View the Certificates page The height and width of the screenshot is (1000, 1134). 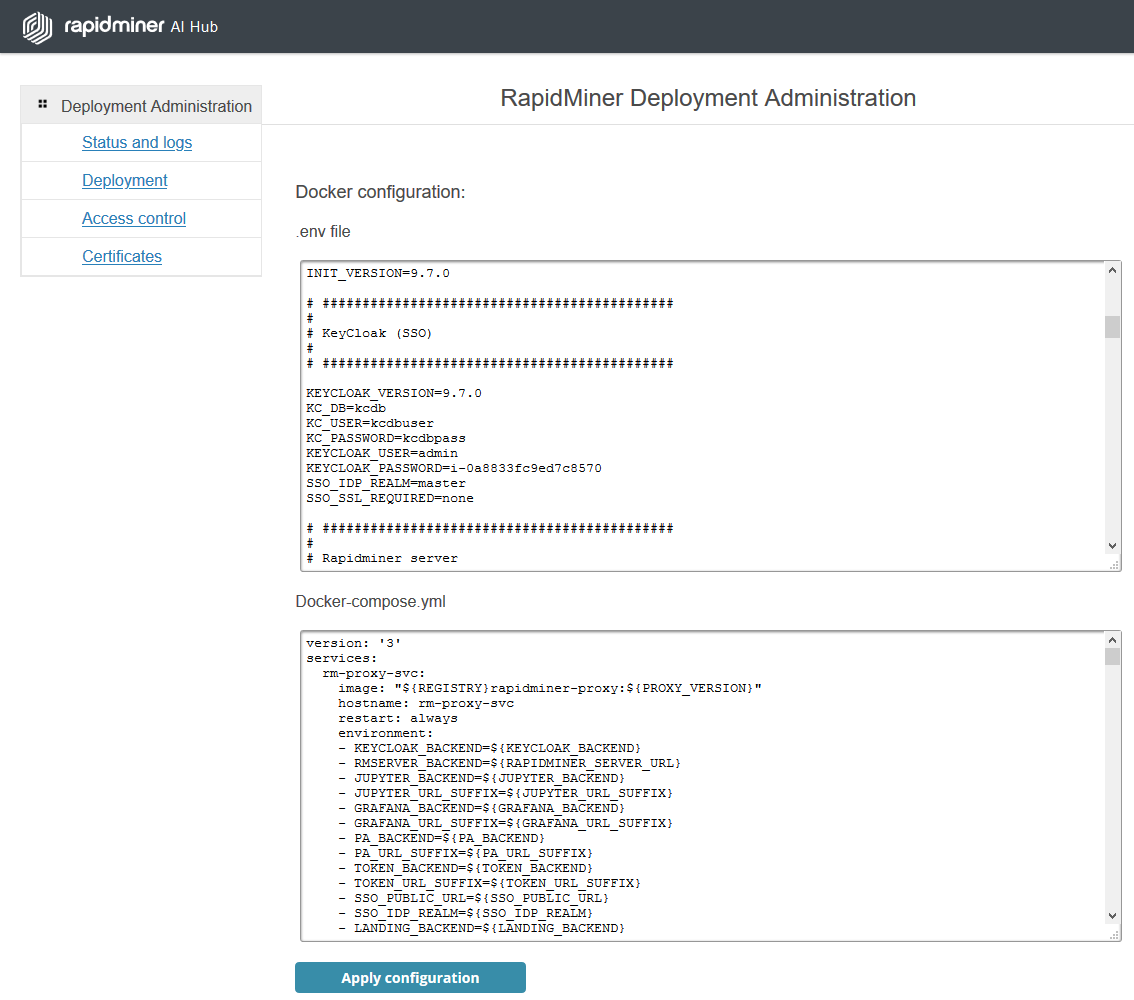click(121, 256)
